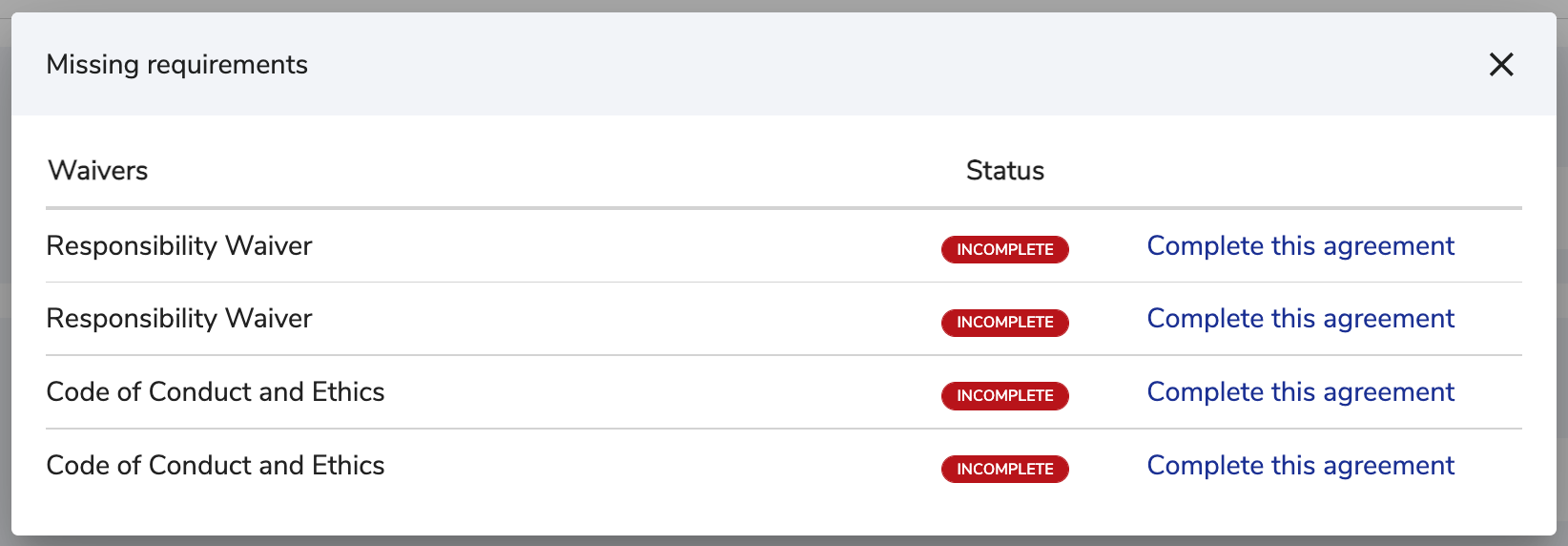The image size is (1568, 546).
Task: Complete the second Responsibility Waiver agreement
Action: [1300, 319]
